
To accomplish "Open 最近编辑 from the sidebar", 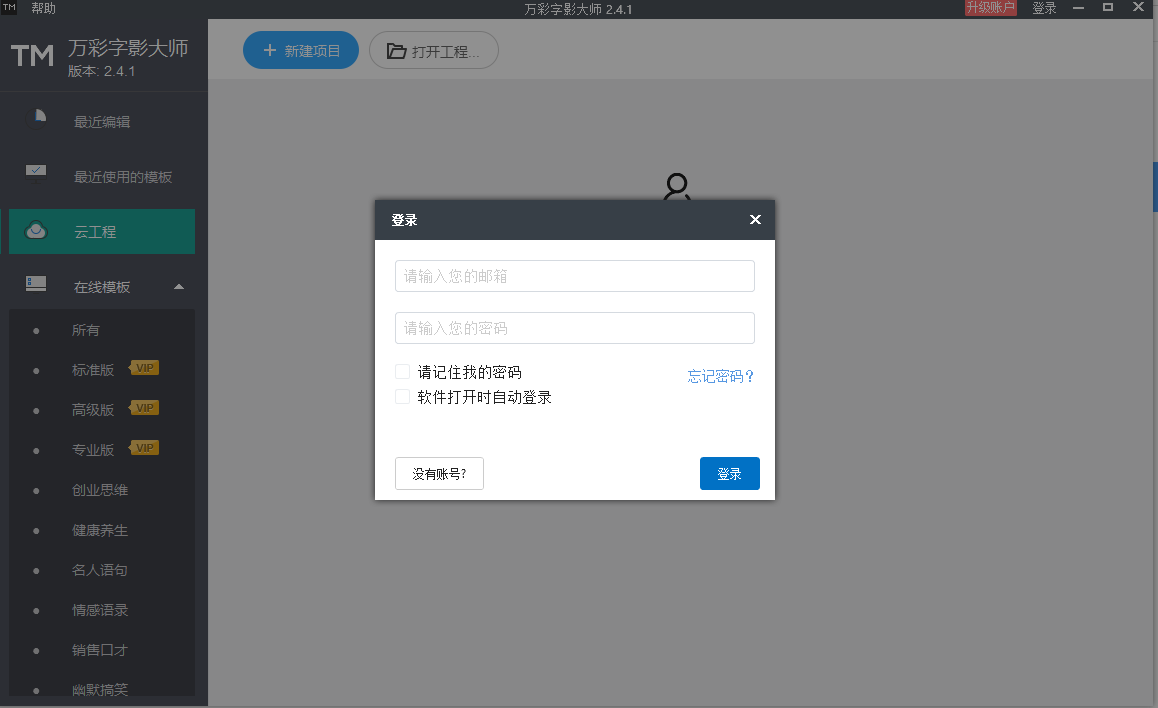I will [x=100, y=121].
